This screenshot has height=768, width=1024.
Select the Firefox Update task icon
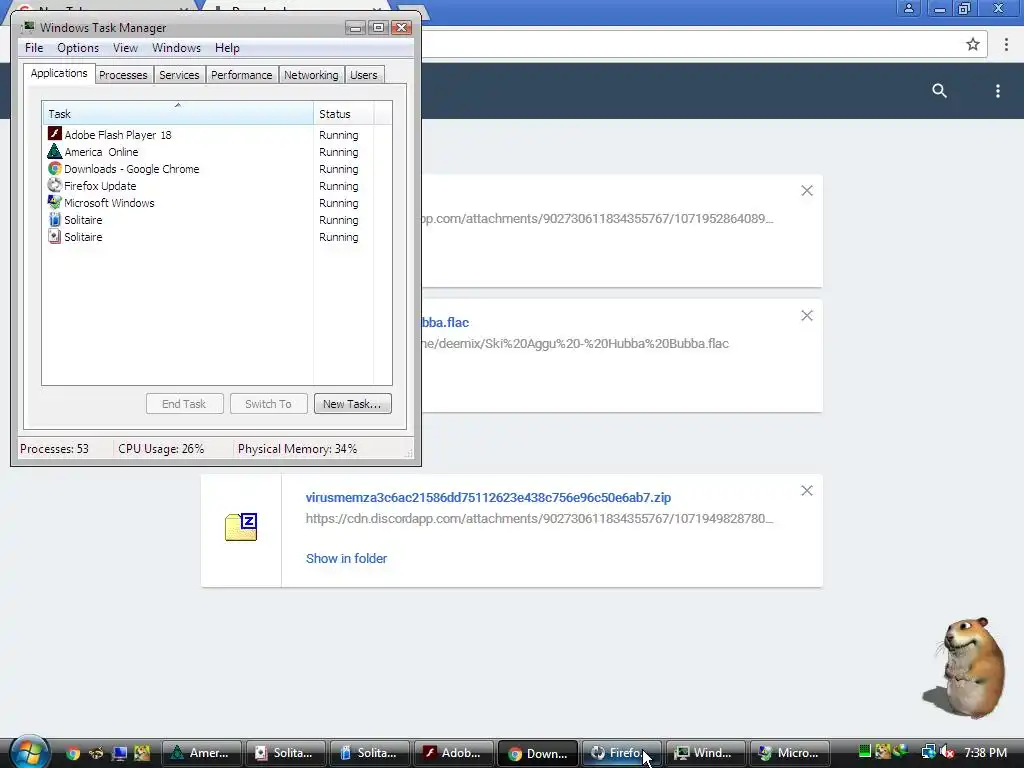click(55, 185)
